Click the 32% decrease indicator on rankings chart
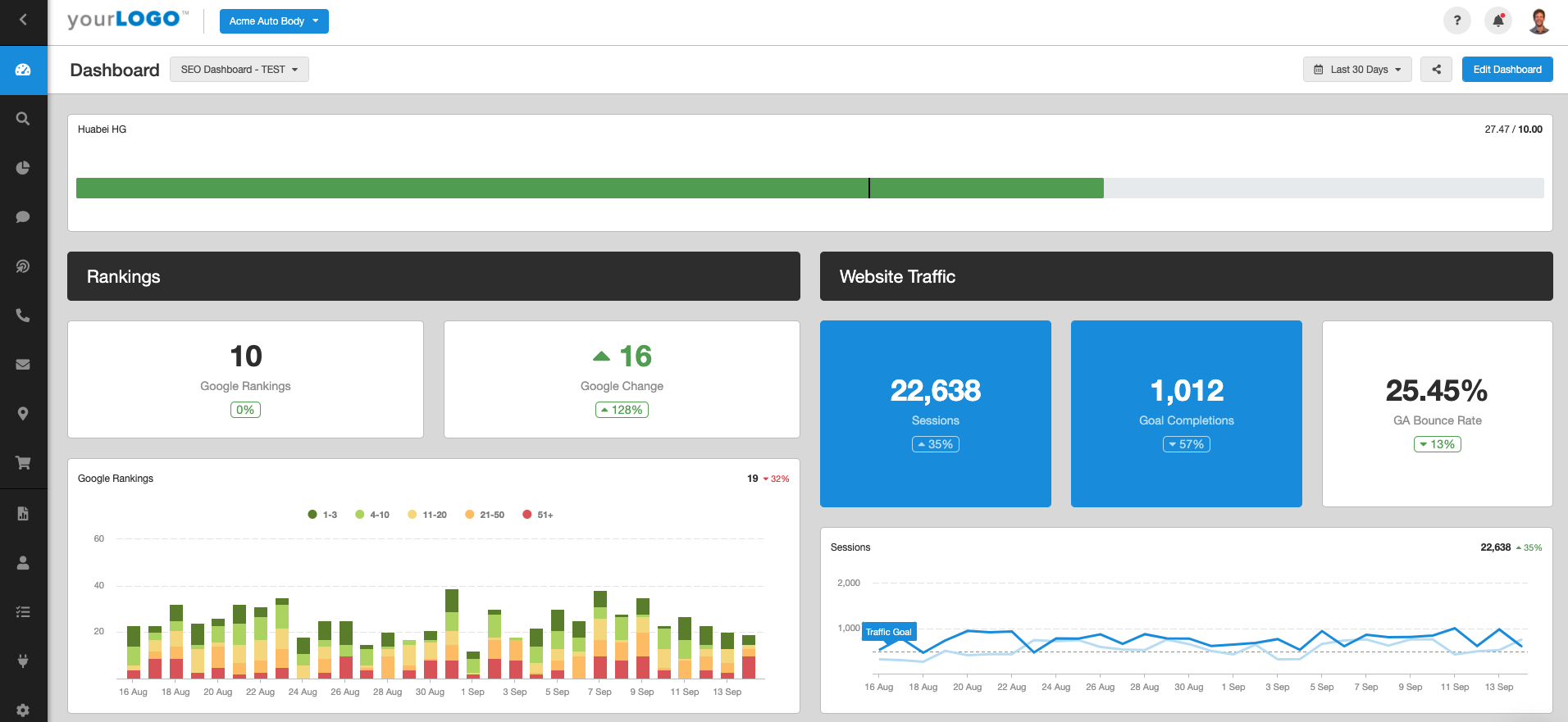The image size is (1568, 722). pos(776,479)
